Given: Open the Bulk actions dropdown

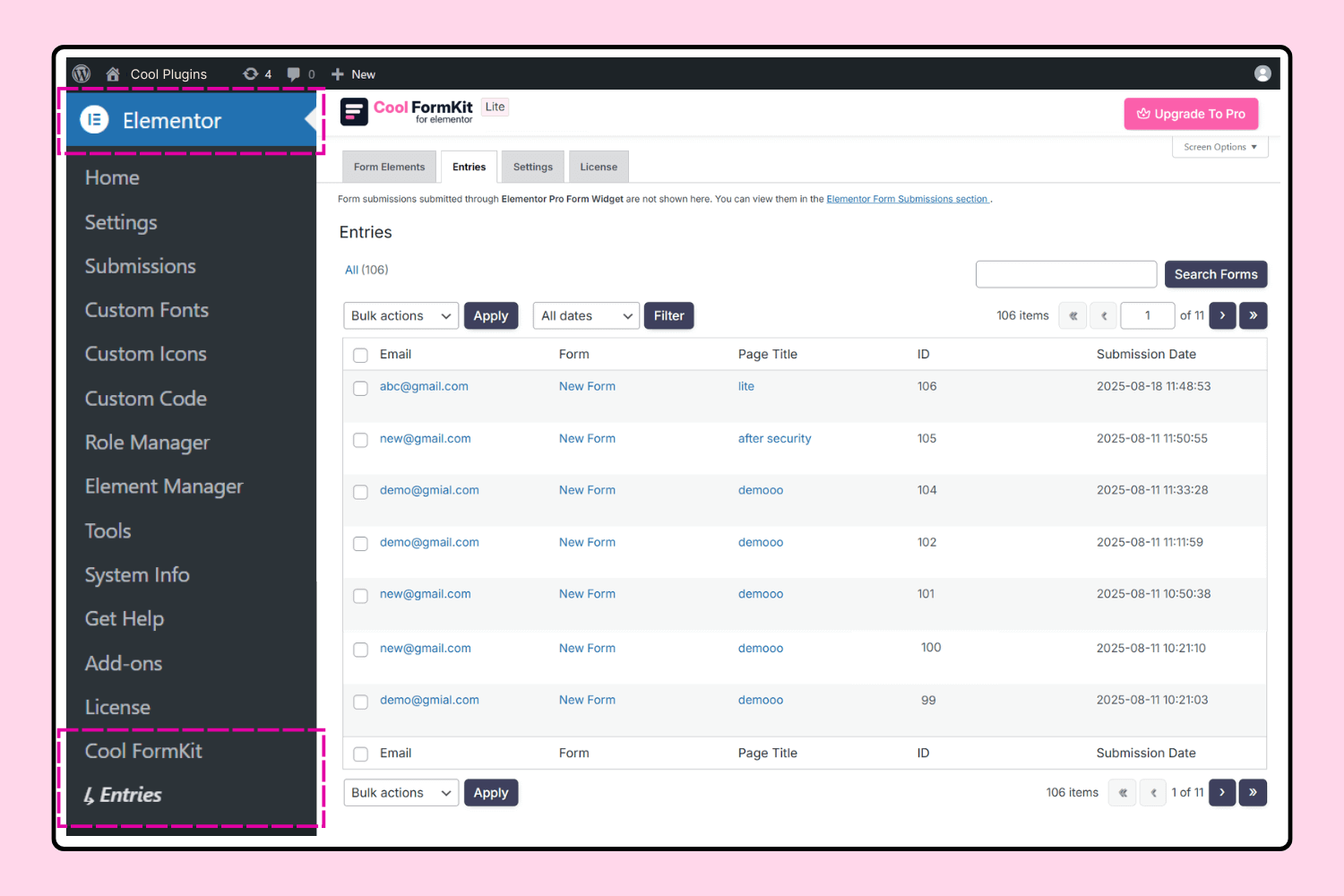Looking at the screenshot, I should coord(401,315).
